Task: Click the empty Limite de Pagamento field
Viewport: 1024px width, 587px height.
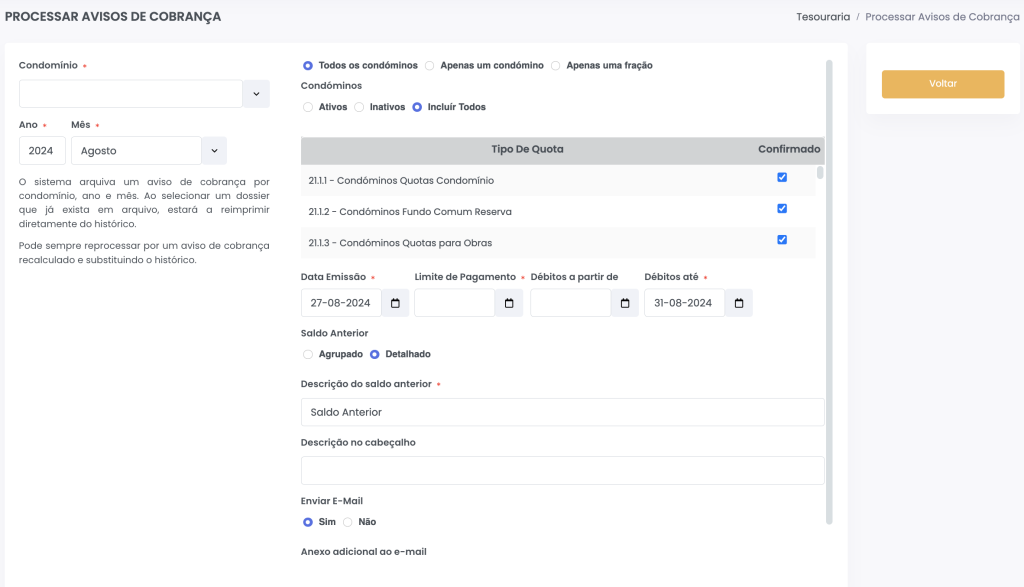Action: click(455, 303)
